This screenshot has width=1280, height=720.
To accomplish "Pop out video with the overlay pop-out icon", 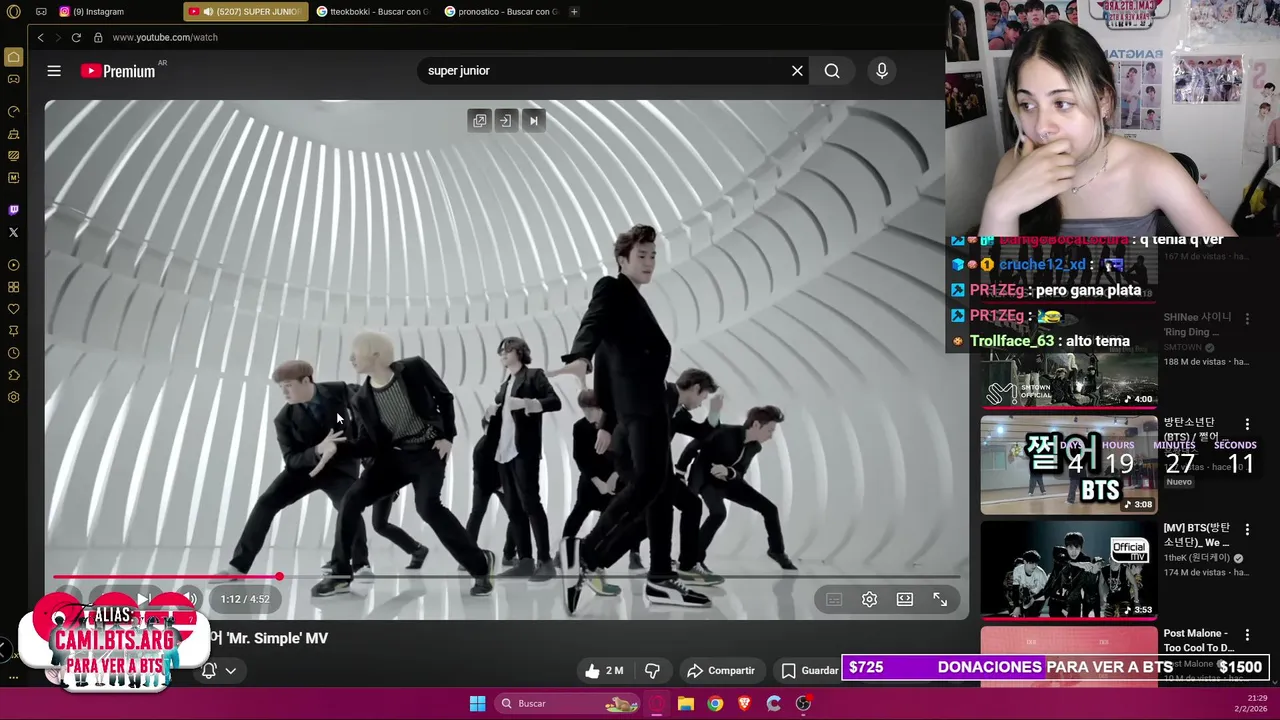I will pyautogui.click(x=480, y=121).
